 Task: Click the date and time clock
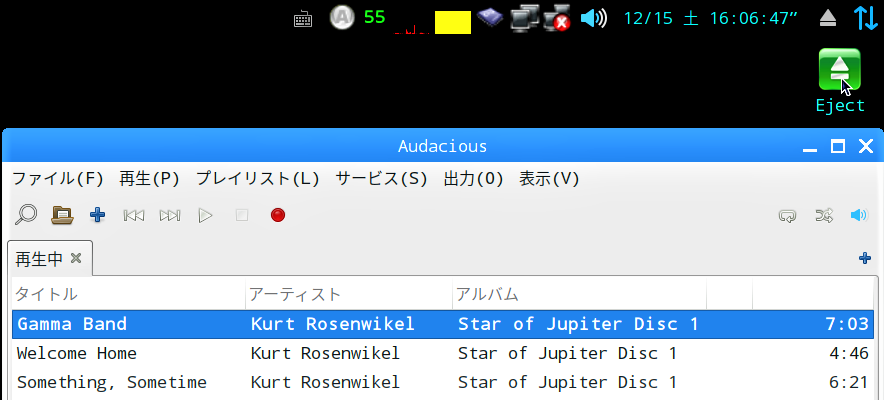pos(711,19)
